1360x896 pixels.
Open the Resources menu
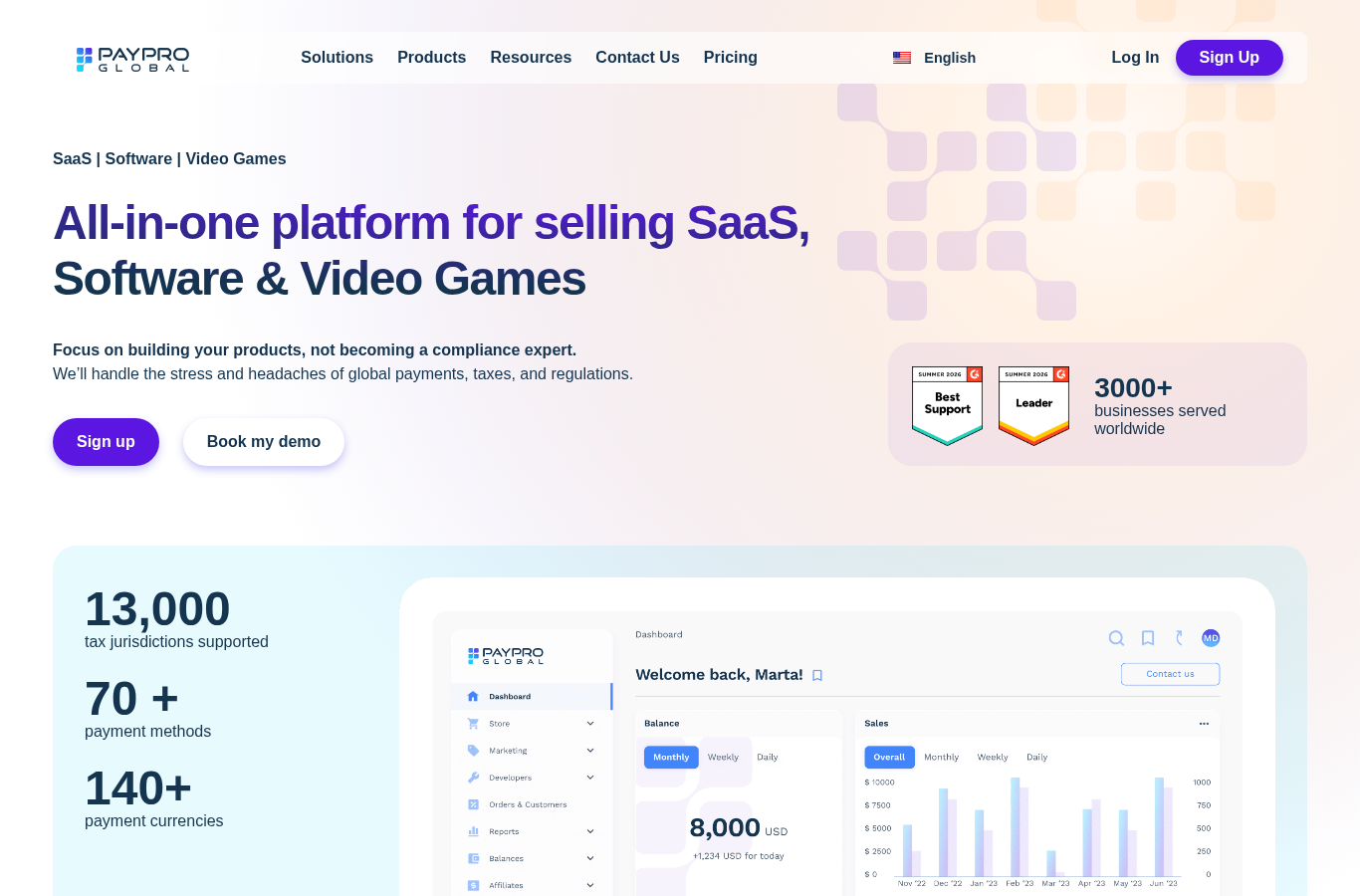(x=531, y=58)
